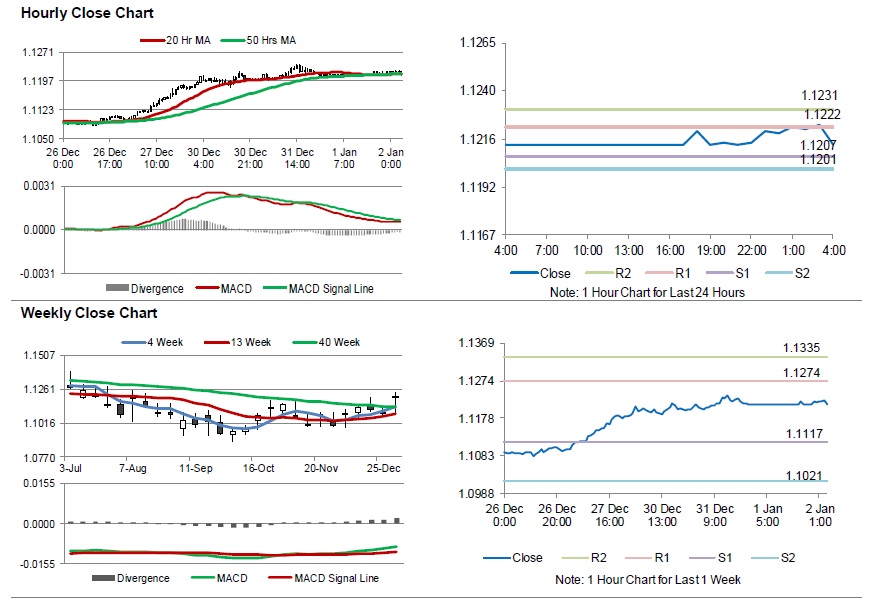
Task: Click the 1.1271 y-axis value
Action: 38,52
